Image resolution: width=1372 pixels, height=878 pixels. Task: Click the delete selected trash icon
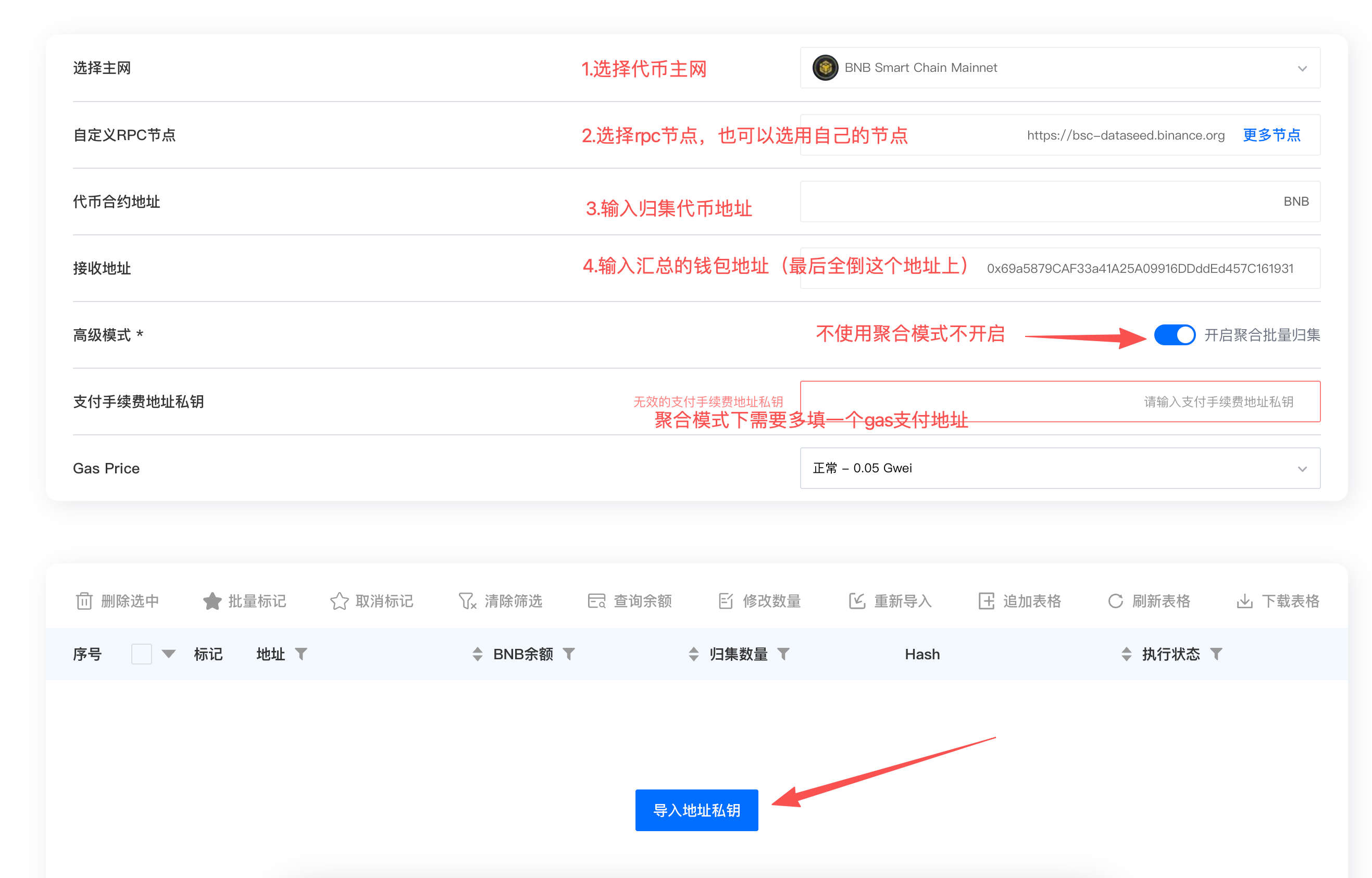tap(84, 601)
